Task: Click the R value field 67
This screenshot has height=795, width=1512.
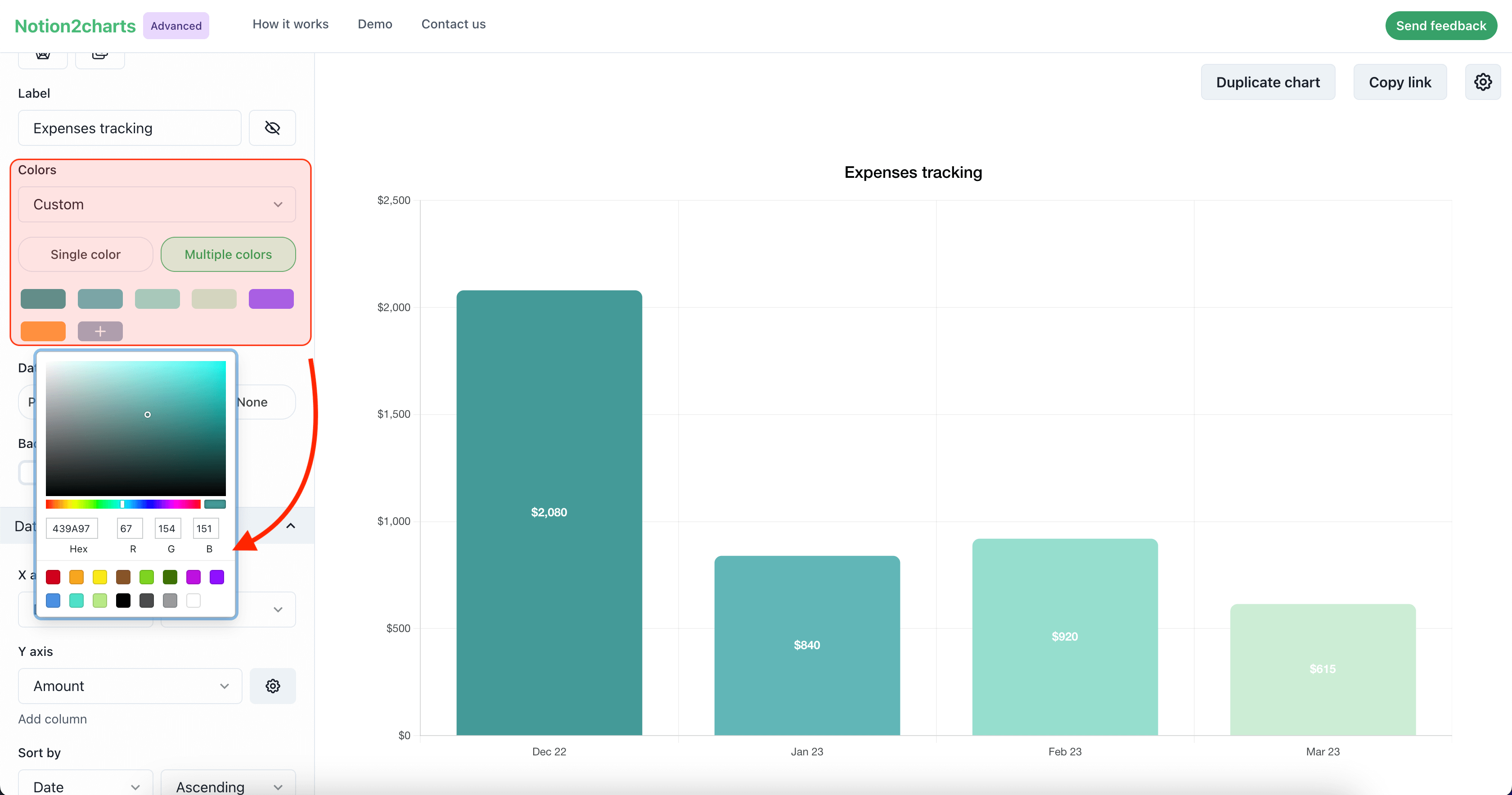Action: [x=130, y=528]
